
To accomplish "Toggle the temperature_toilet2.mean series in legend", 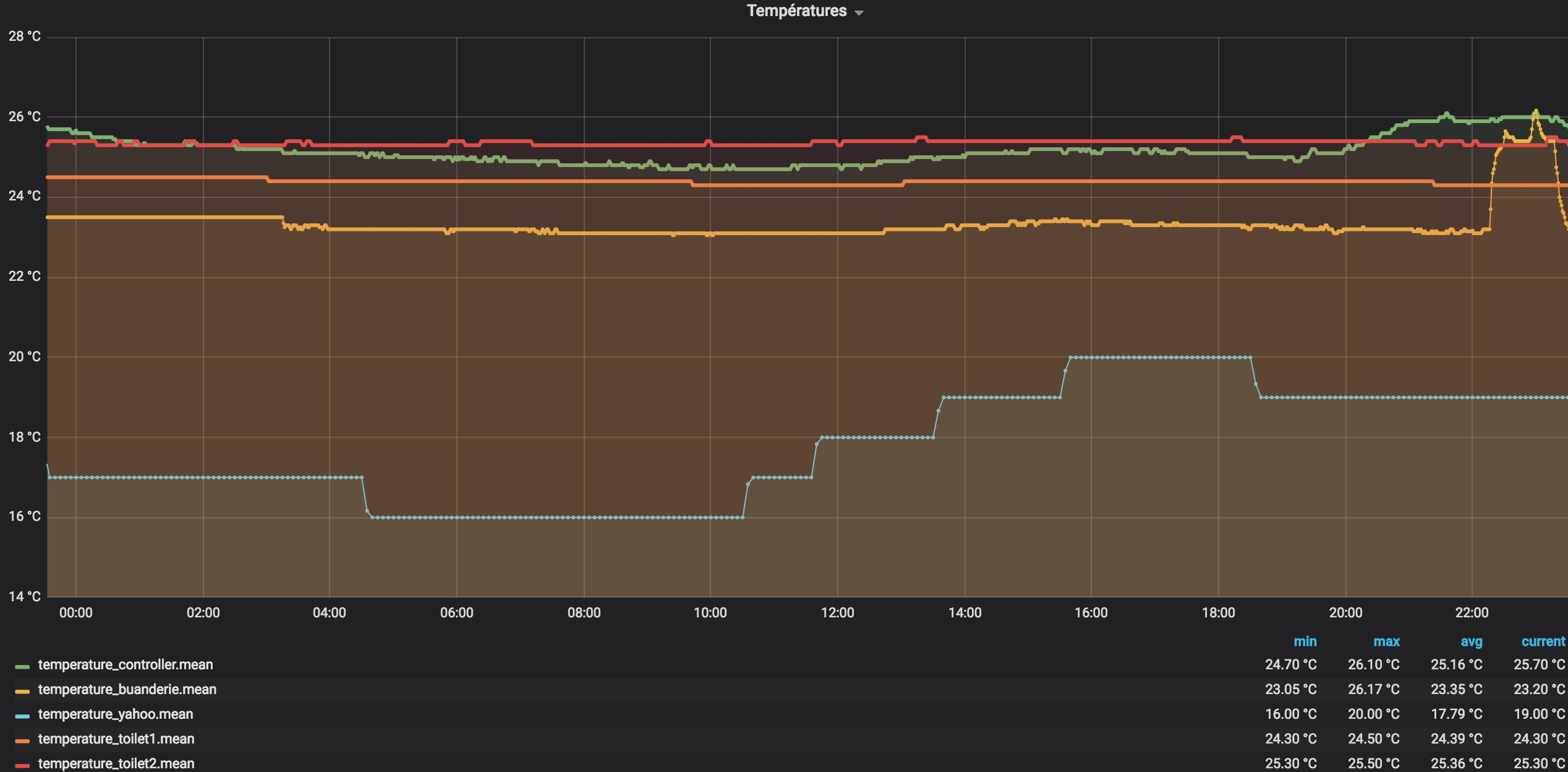I will coord(116,763).
